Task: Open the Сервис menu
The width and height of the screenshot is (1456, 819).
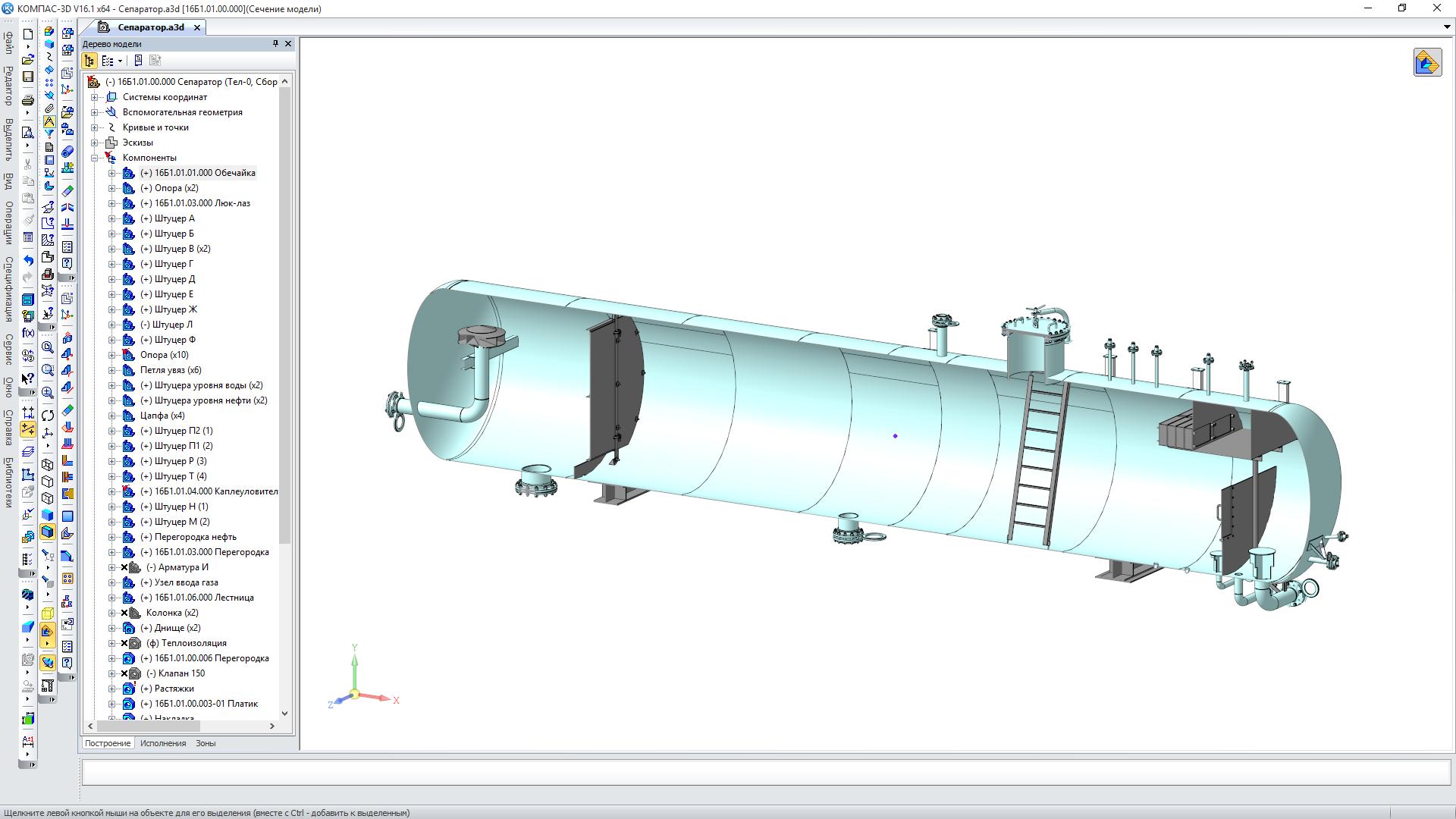Action: [x=8, y=350]
